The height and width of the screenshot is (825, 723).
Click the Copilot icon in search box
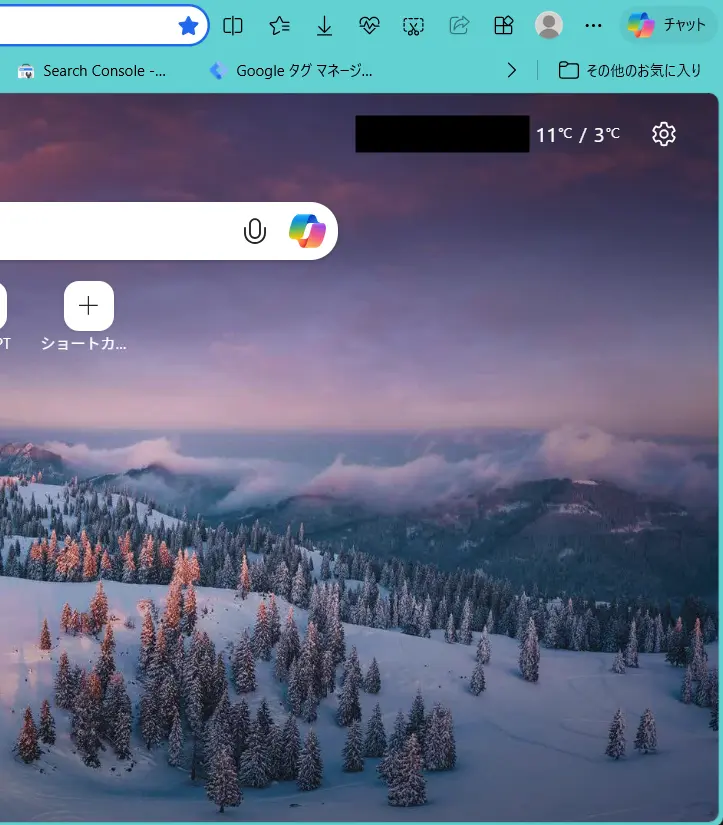point(307,232)
